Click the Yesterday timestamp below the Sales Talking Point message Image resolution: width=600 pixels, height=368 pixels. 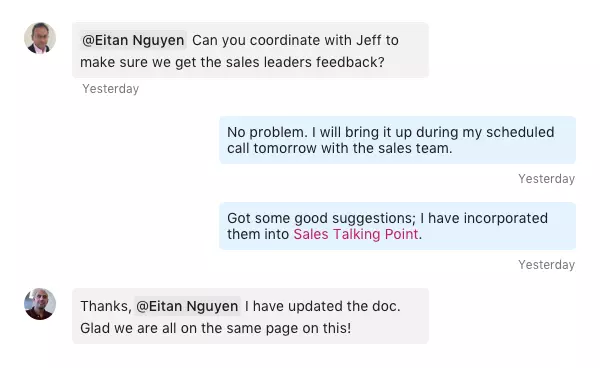coord(546,265)
